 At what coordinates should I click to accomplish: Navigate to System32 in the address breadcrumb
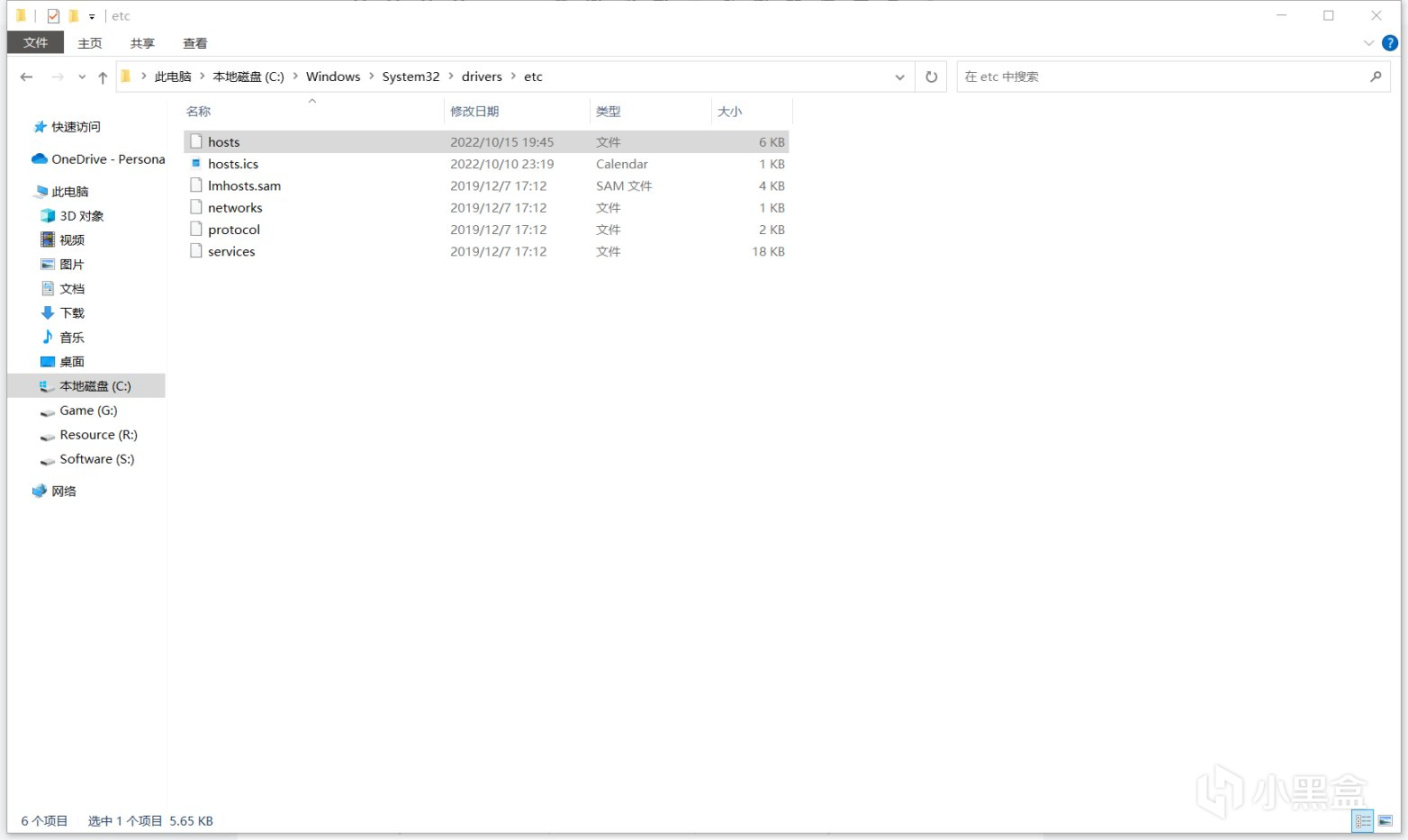(411, 77)
